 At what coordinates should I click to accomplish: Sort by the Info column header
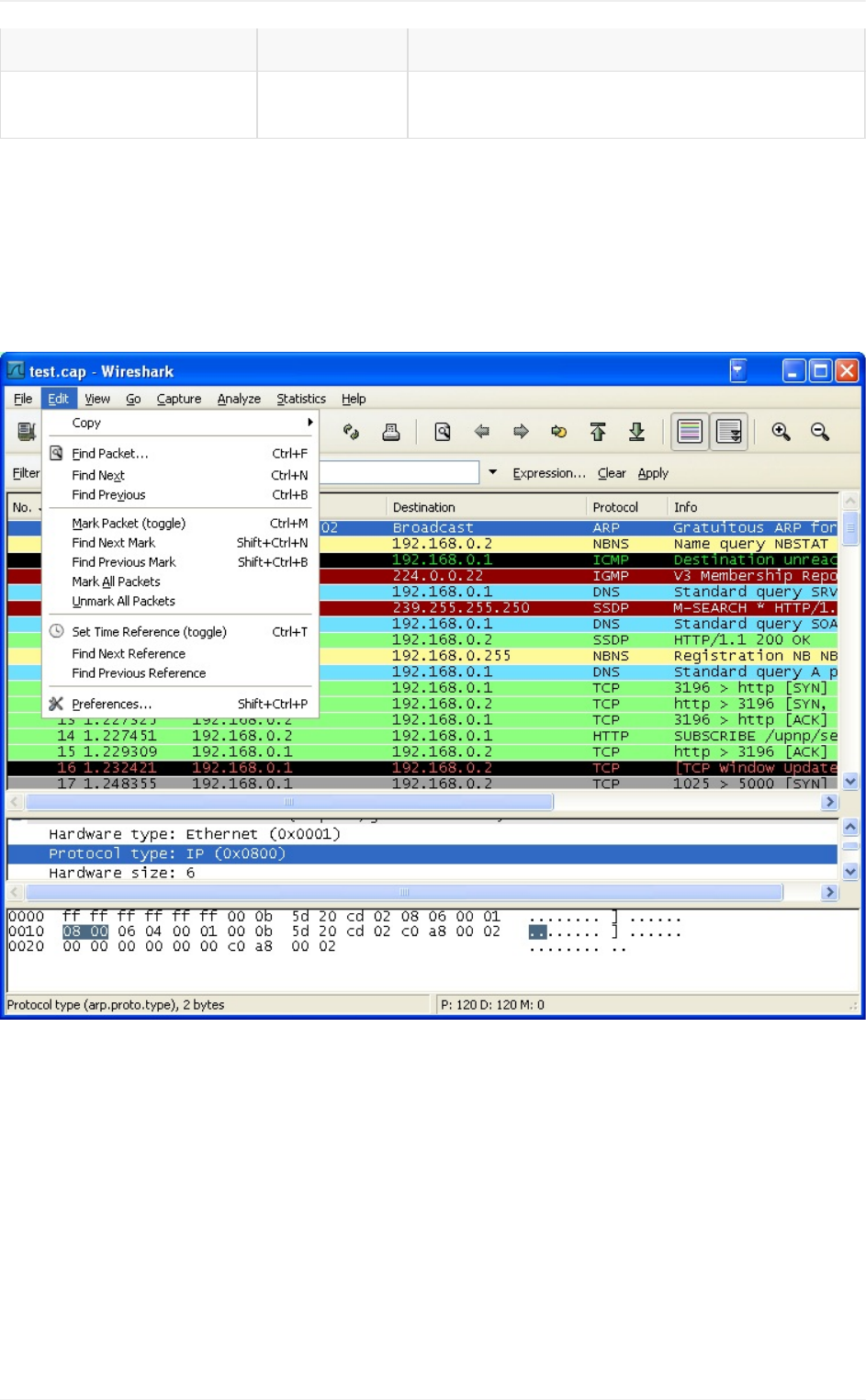point(752,507)
